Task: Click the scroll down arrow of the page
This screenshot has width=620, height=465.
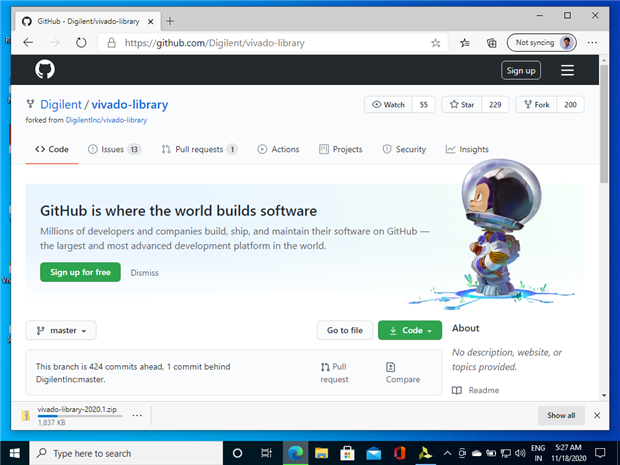Action: tap(604, 395)
